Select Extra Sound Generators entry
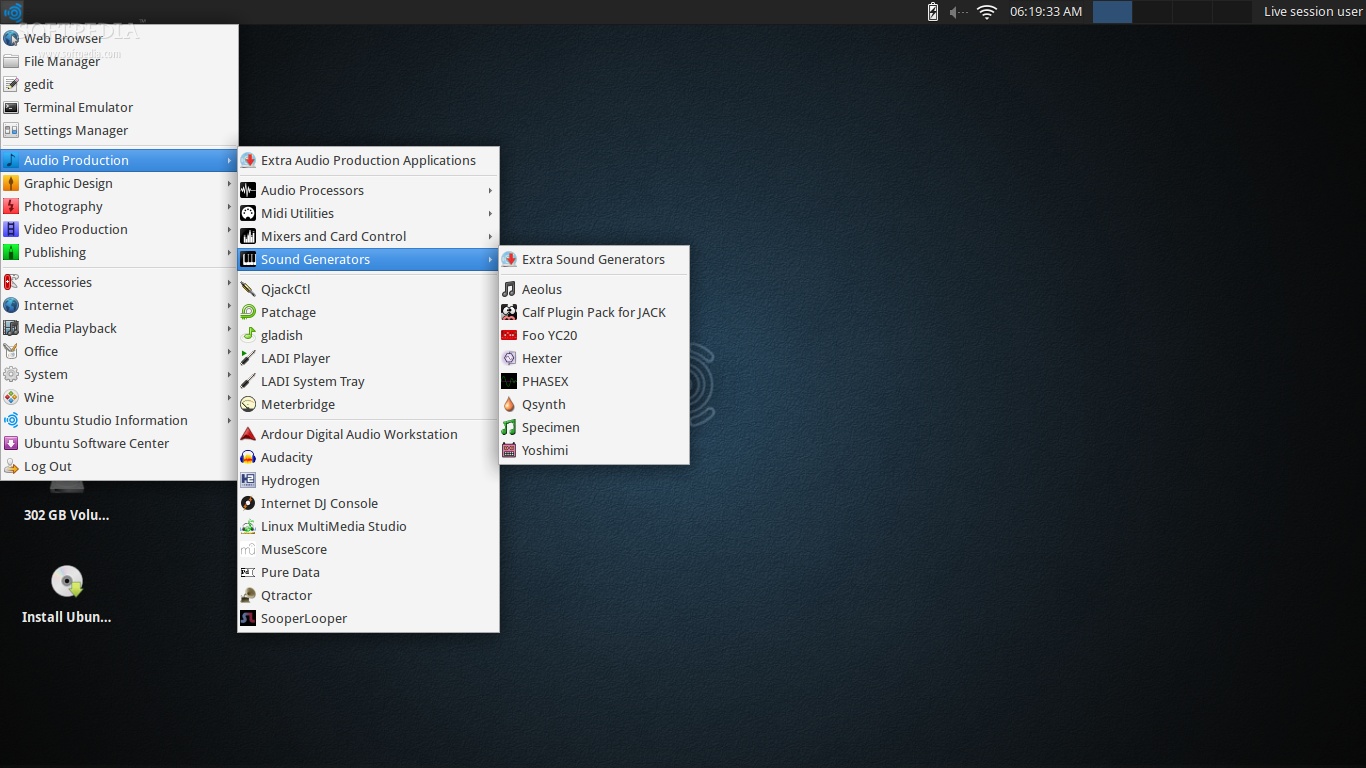 [594, 259]
